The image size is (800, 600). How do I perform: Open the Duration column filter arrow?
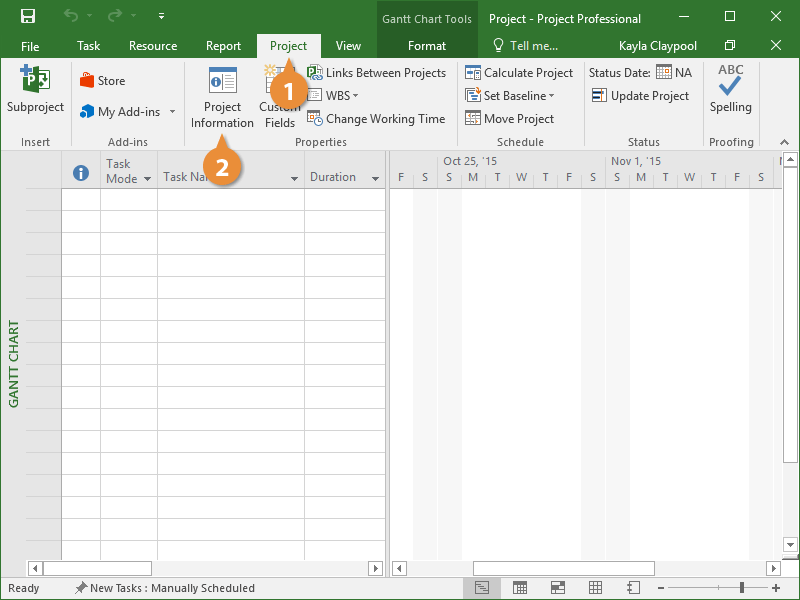coord(376,178)
